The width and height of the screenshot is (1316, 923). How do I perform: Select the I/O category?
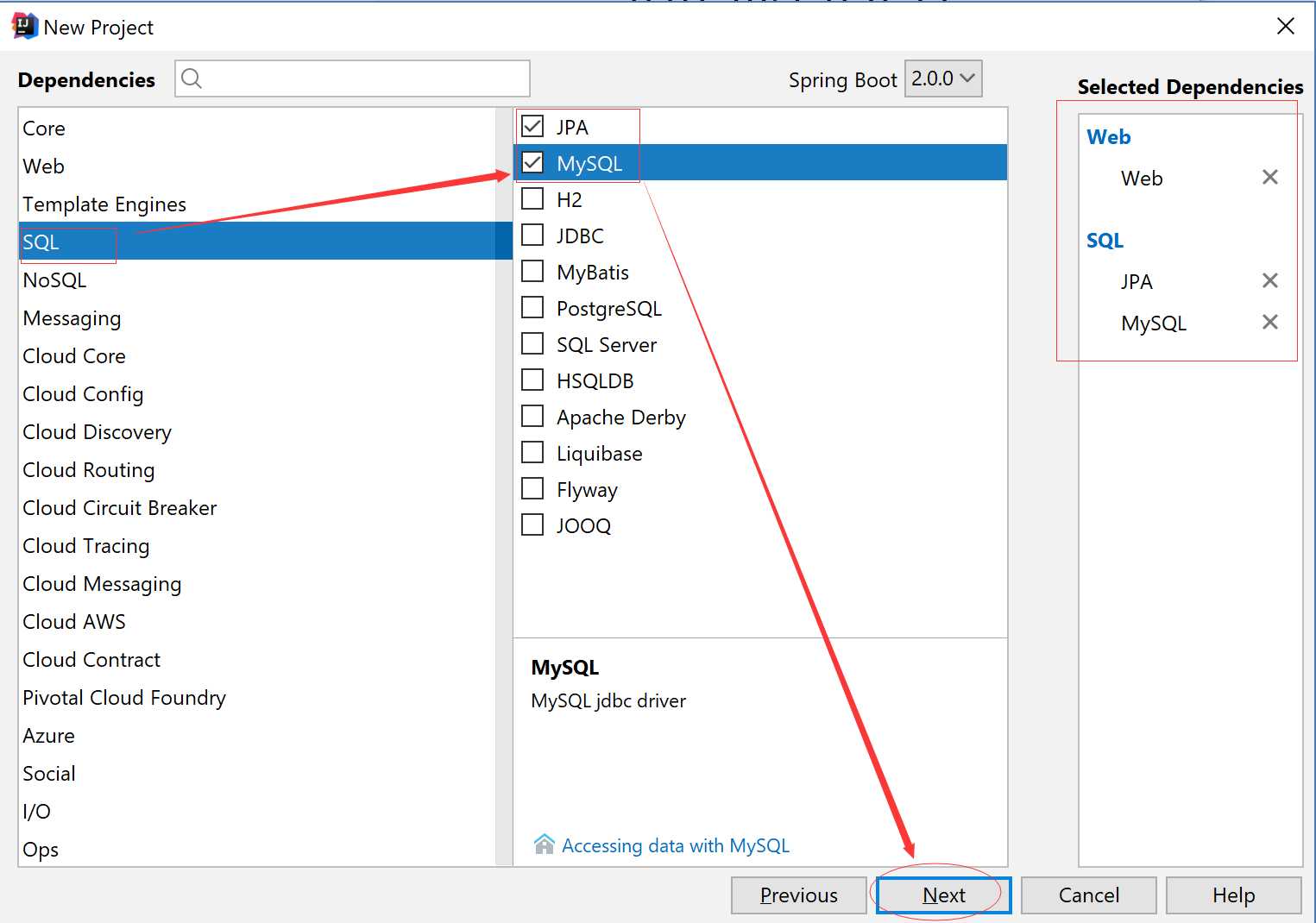tap(257, 812)
